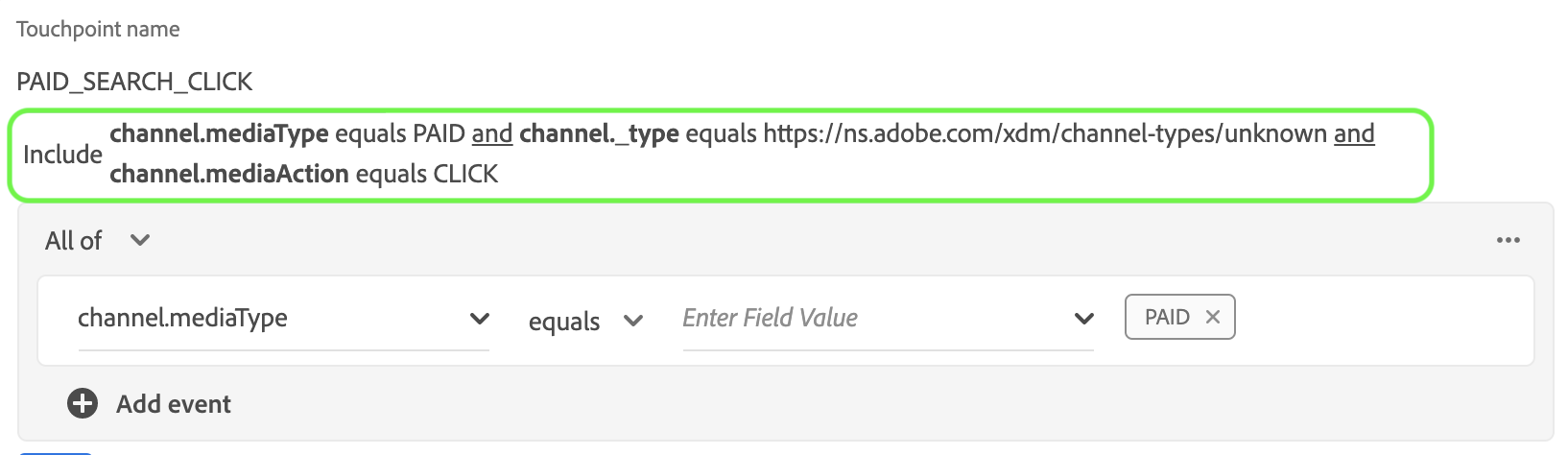Select channel.mediaType field name in rule row
This screenshot has width=1568, height=455.
182,319
